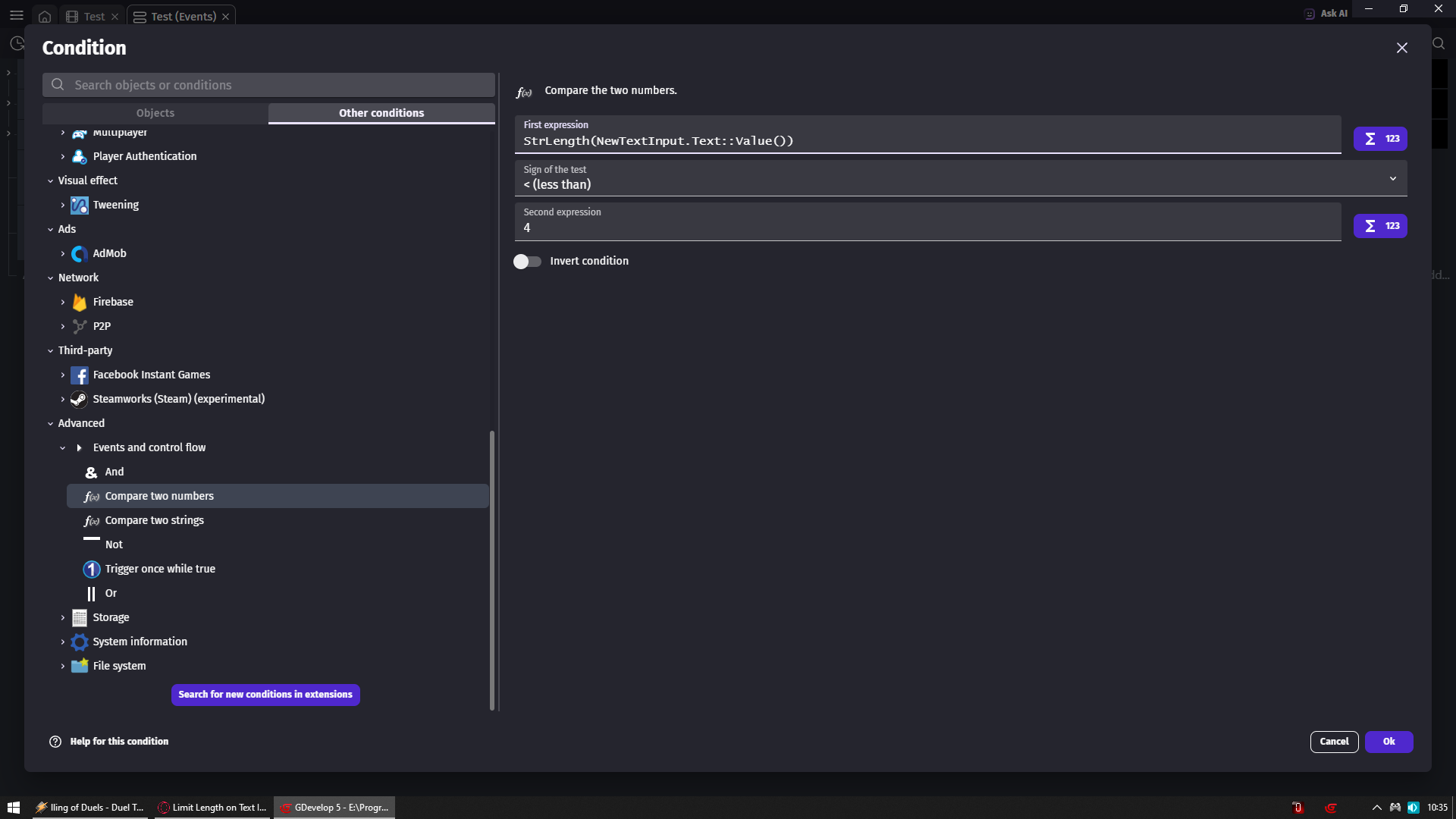Select the Facebook Instant Games icon

click(80, 375)
